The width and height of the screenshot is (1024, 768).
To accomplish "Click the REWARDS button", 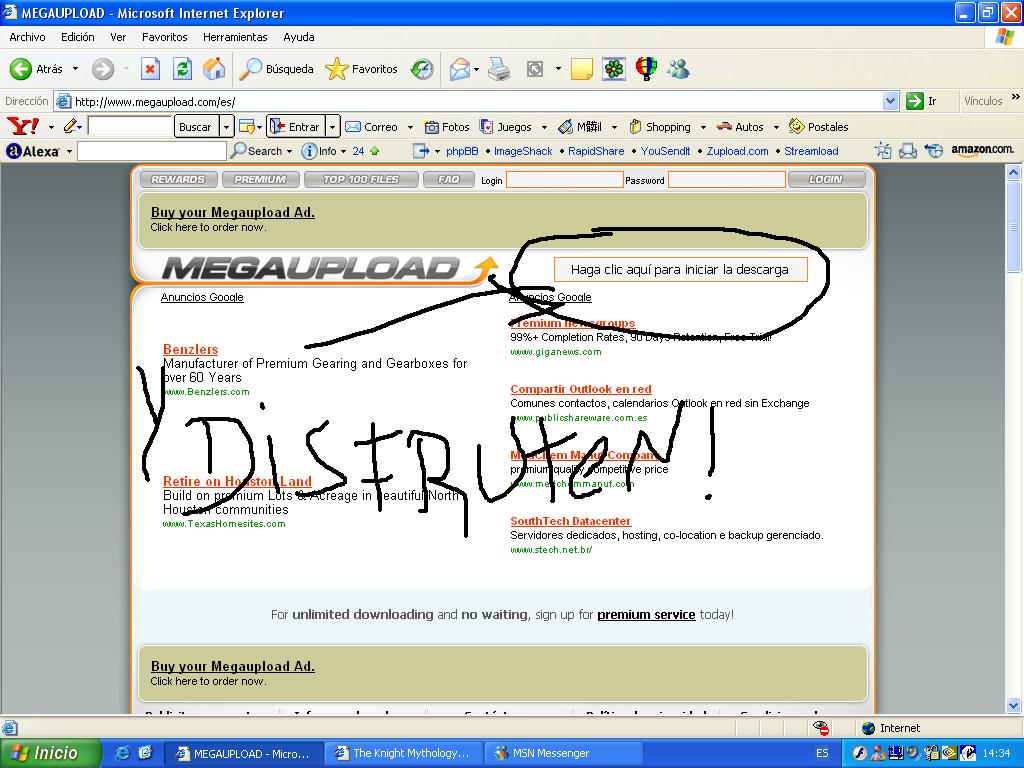I will (x=178, y=180).
